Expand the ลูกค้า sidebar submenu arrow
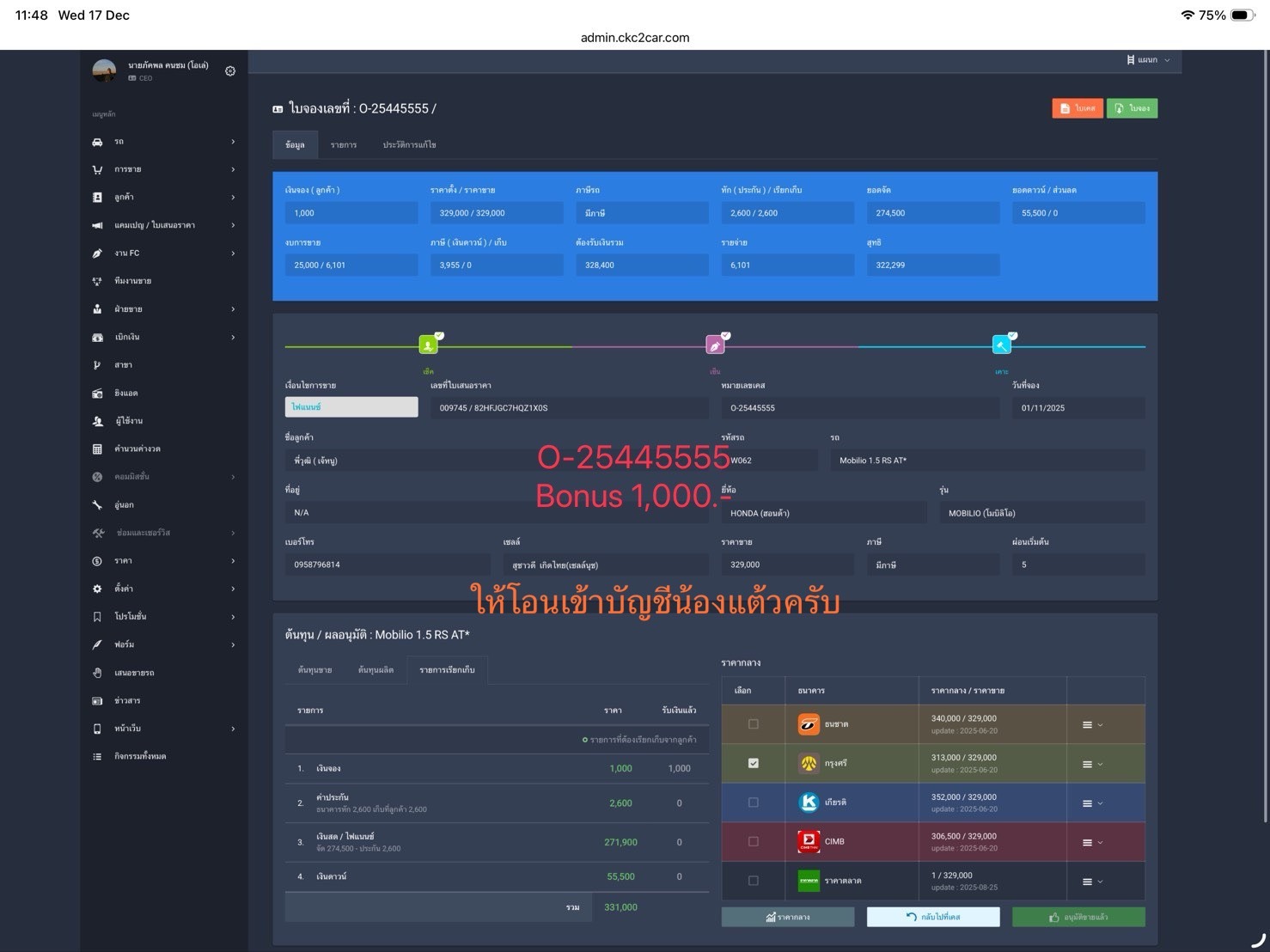This screenshot has width=1270, height=952. pyautogui.click(x=233, y=198)
